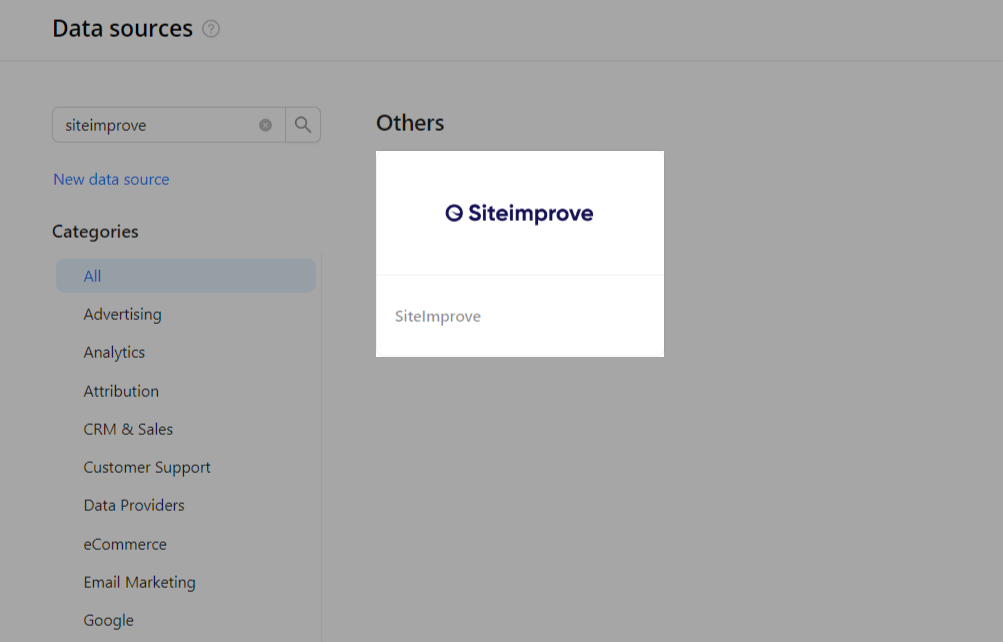Click the New data source link
This screenshot has width=1003, height=642.
[111, 179]
